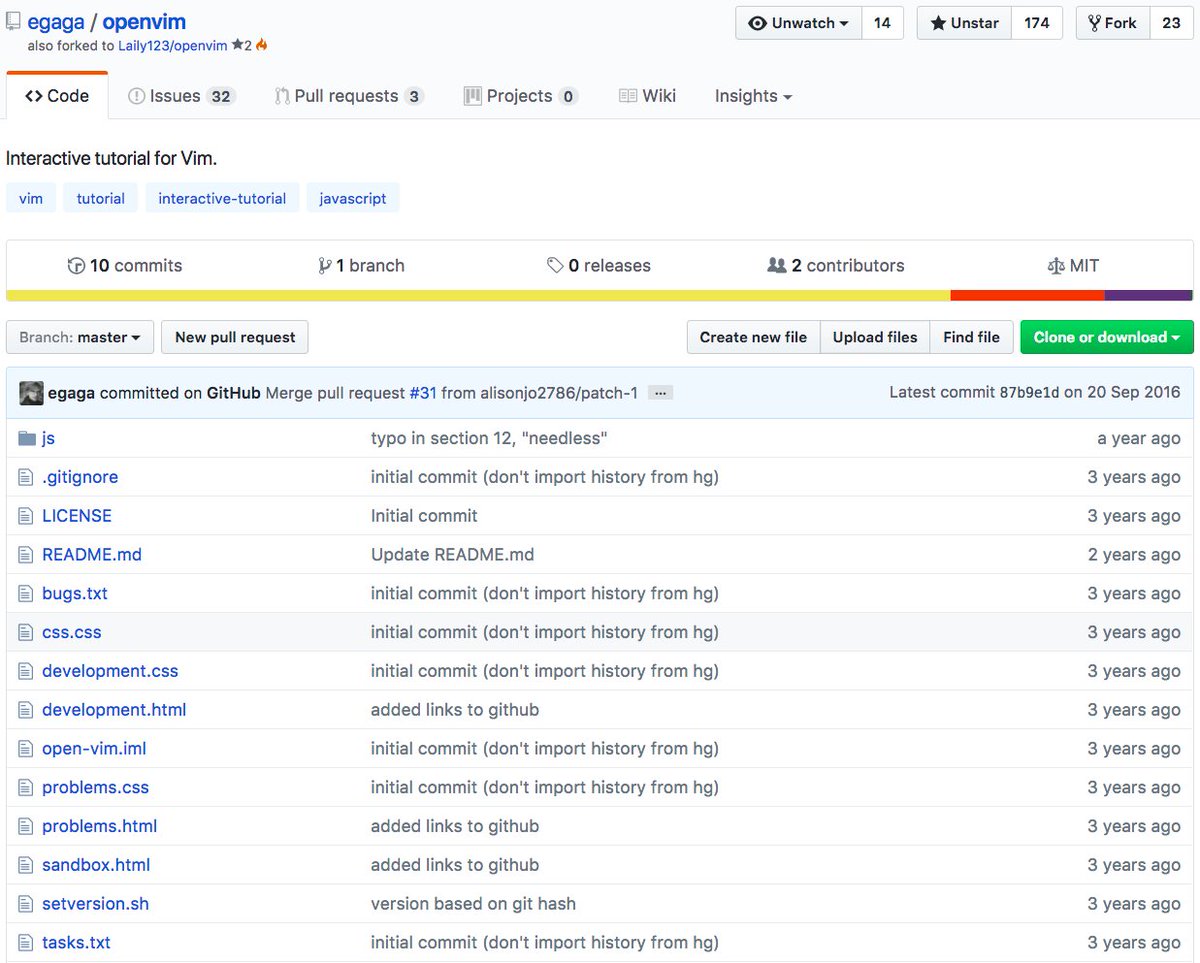Image resolution: width=1200 pixels, height=963 pixels.
Task: Click the repository book icon beside egaga
Action: (13, 21)
